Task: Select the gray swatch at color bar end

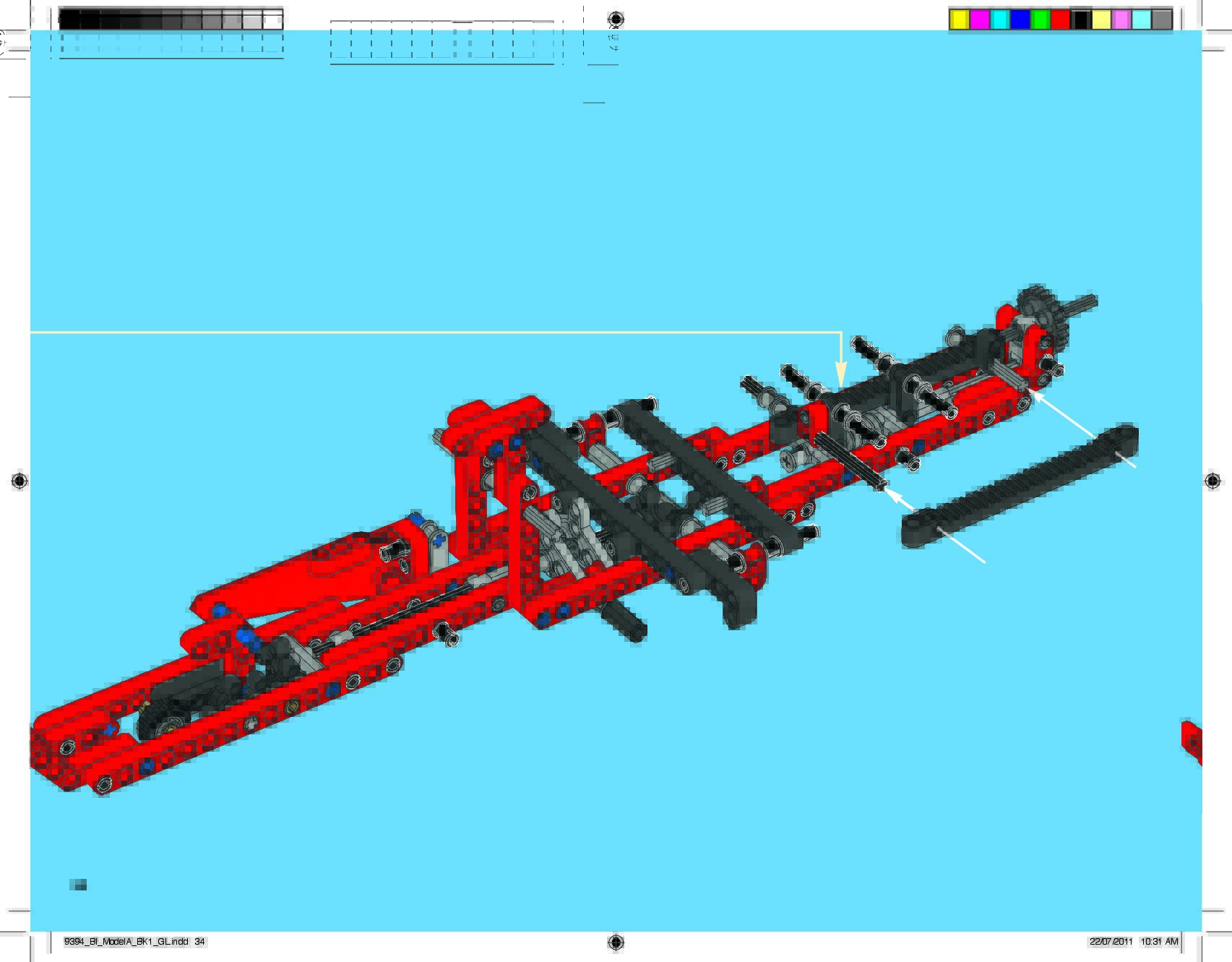Action: pyautogui.click(x=1161, y=20)
